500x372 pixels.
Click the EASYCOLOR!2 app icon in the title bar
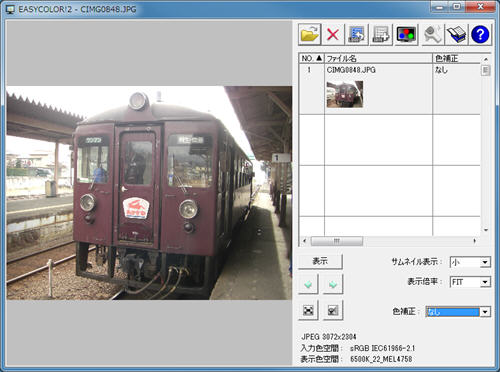click(x=10, y=9)
